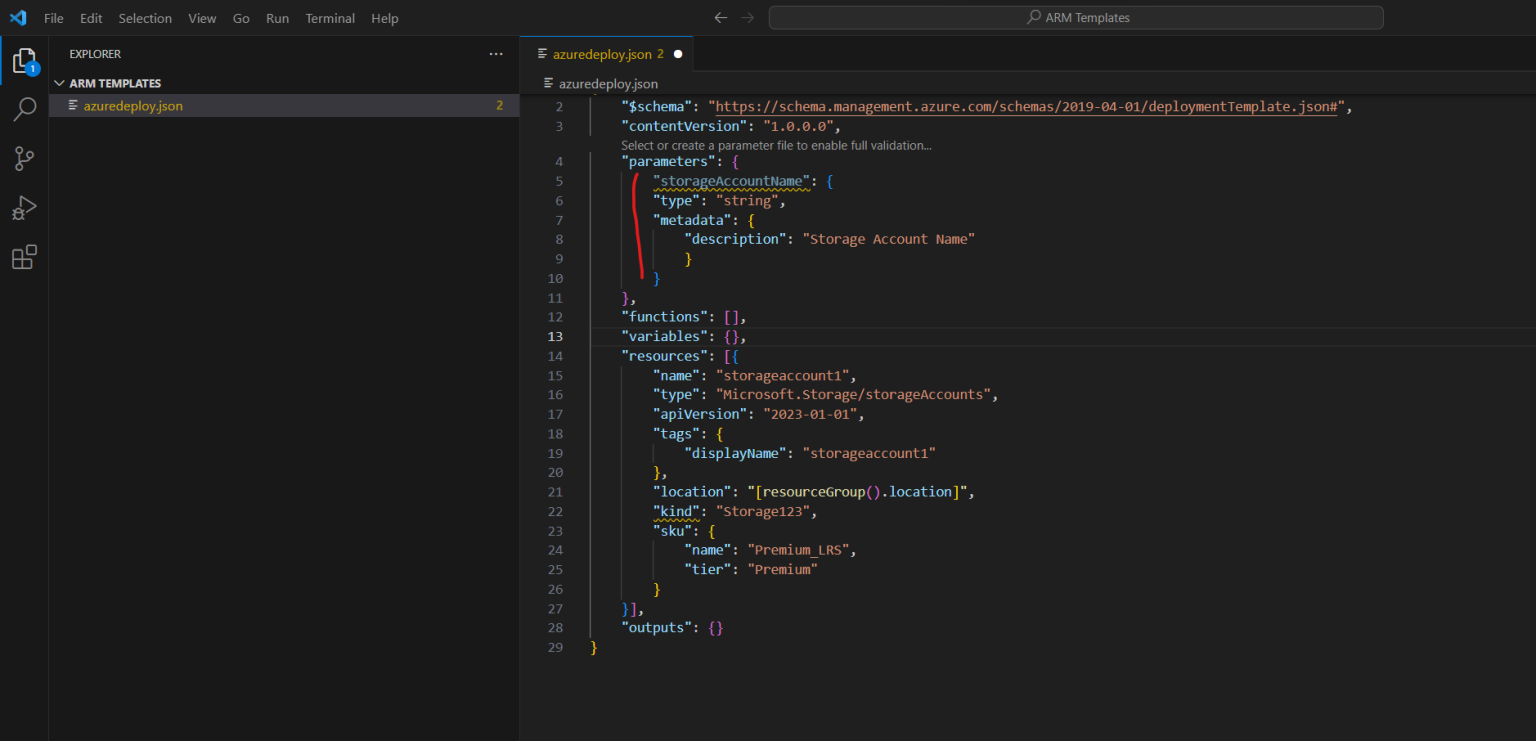The image size is (1536, 741).
Task: Collapse the ARM TEMPLATES folder section
Action: point(60,83)
